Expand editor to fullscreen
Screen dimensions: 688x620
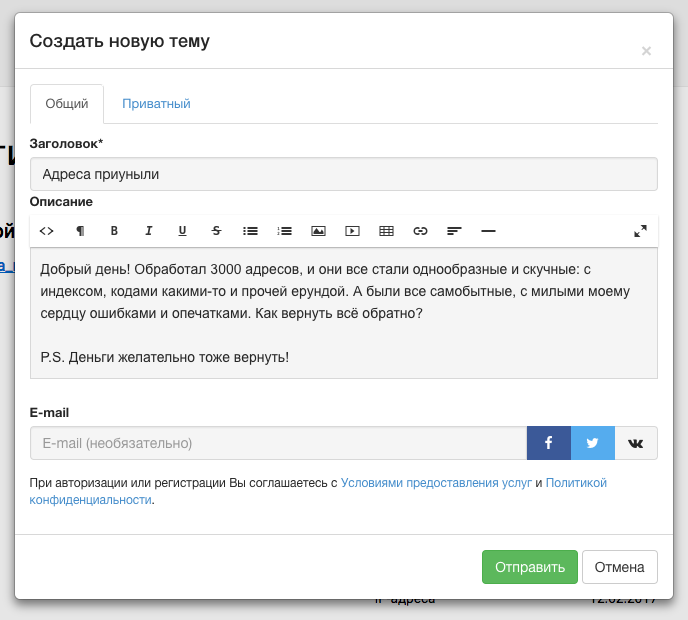640,231
